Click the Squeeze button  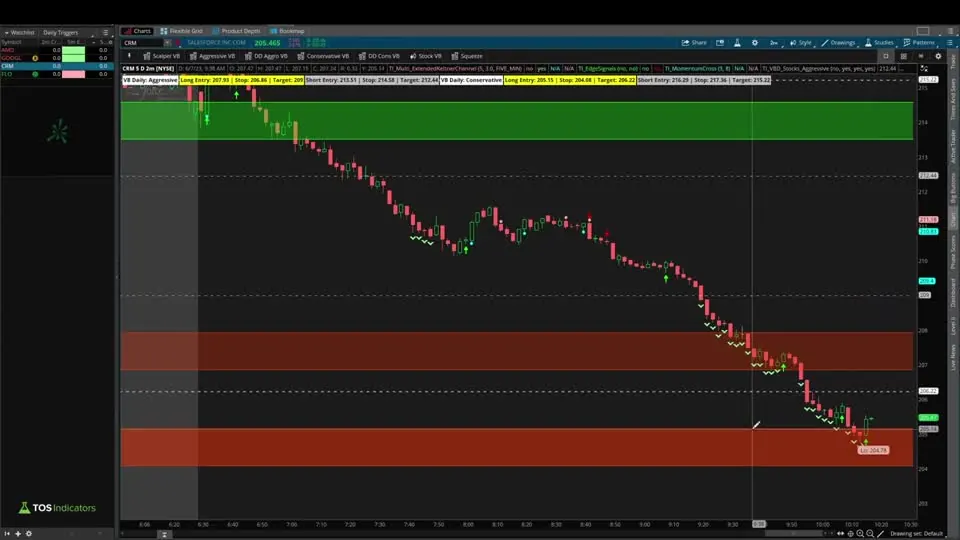pyautogui.click(x=467, y=56)
